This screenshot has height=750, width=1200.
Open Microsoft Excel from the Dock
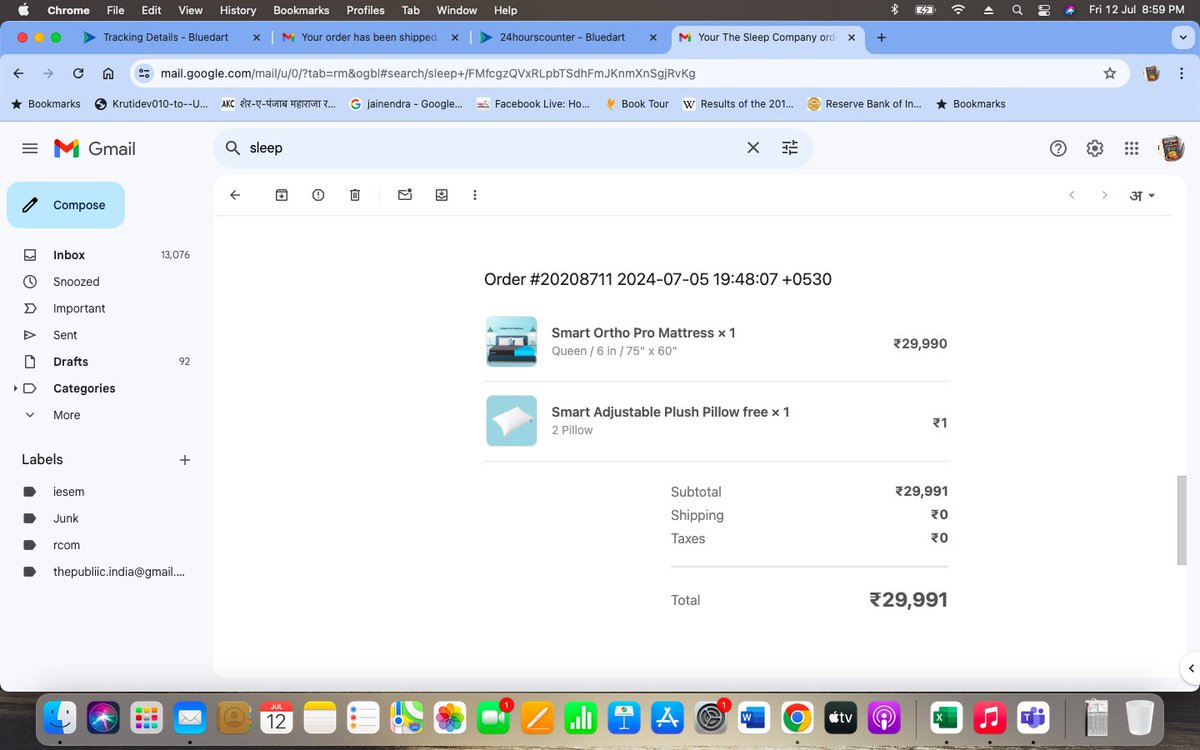tap(945, 717)
